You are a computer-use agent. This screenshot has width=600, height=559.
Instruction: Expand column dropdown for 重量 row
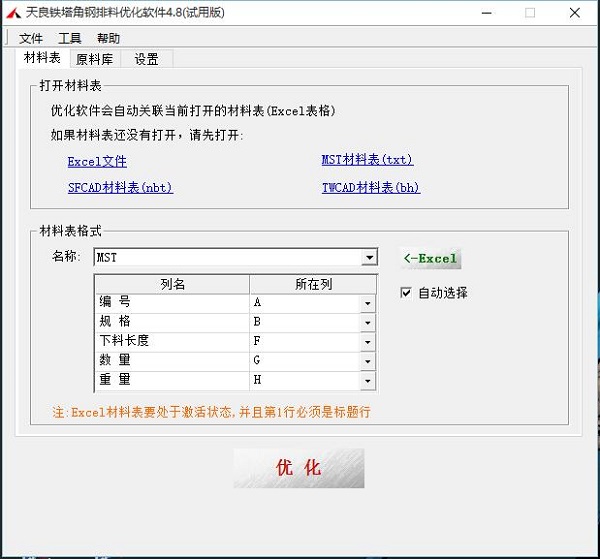[x=368, y=381]
